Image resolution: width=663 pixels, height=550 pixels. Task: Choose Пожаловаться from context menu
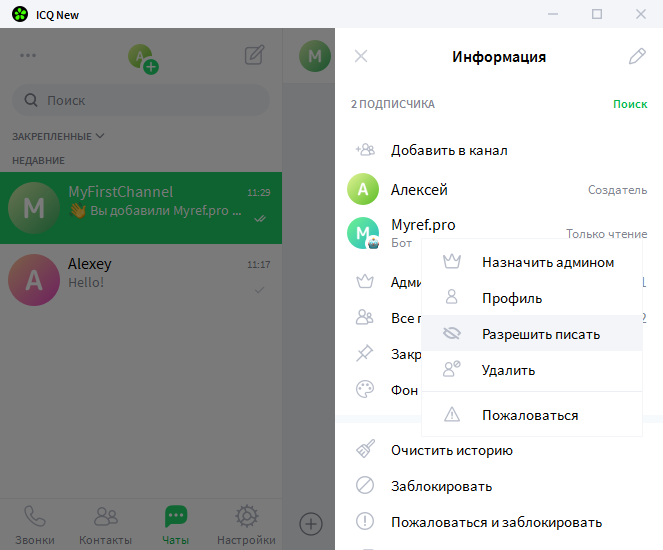(532, 415)
